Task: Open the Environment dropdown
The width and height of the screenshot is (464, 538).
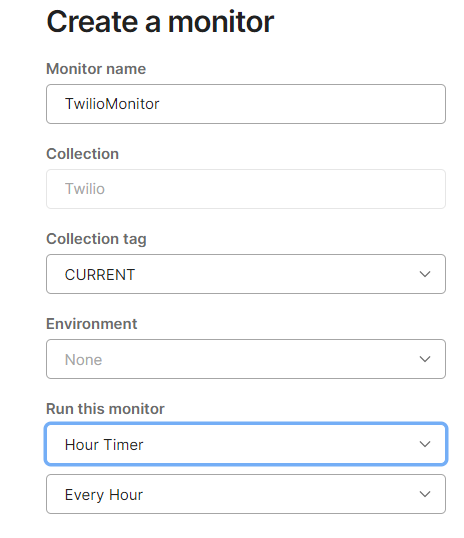Action: click(x=246, y=359)
